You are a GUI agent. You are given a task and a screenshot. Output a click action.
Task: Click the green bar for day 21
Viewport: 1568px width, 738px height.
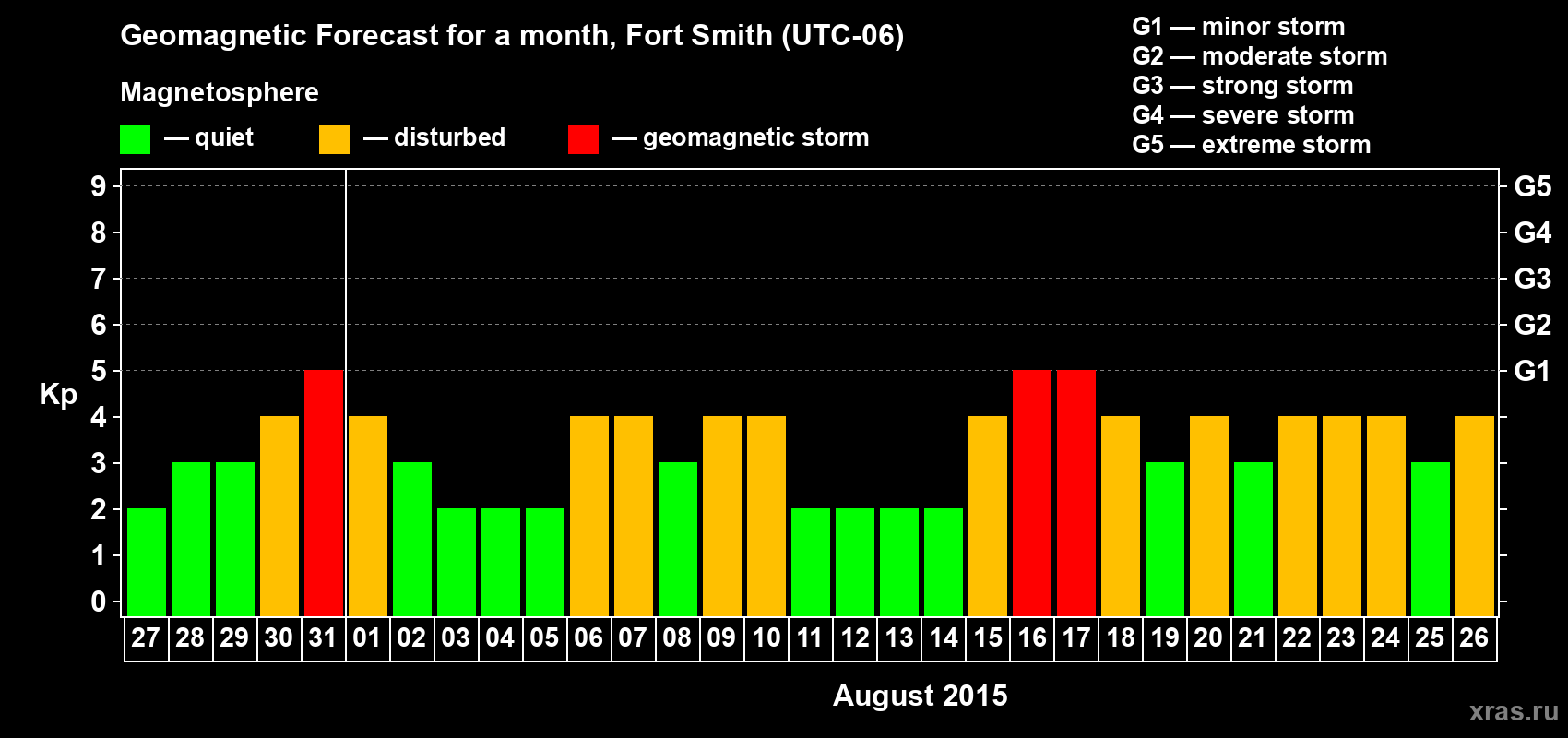coord(1253,540)
